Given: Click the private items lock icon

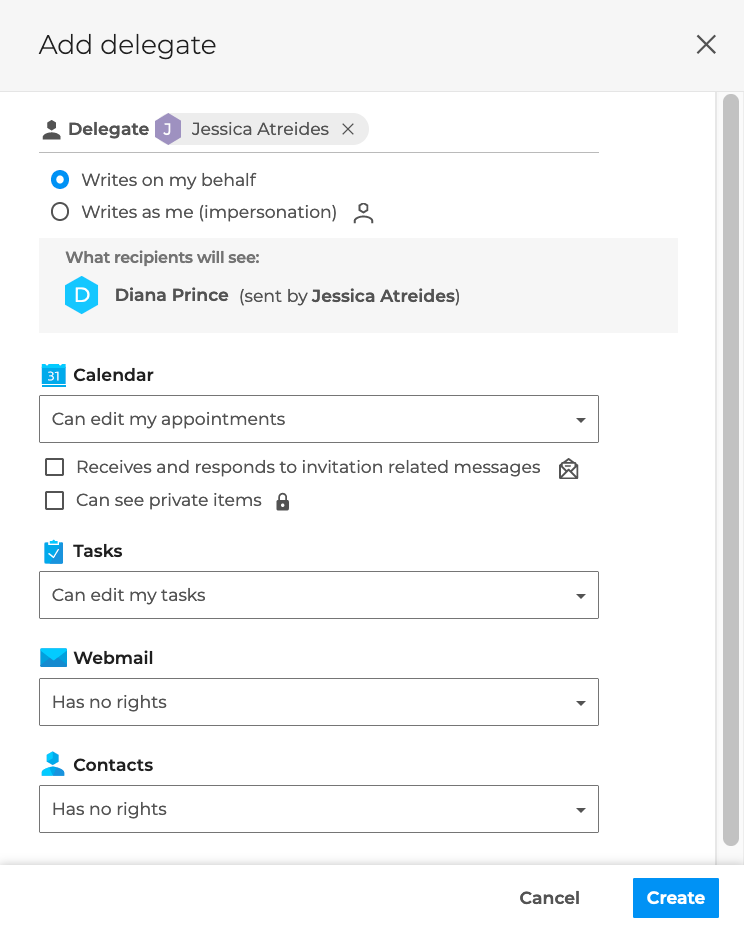Looking at the screenshot, I should pos(282,501).
